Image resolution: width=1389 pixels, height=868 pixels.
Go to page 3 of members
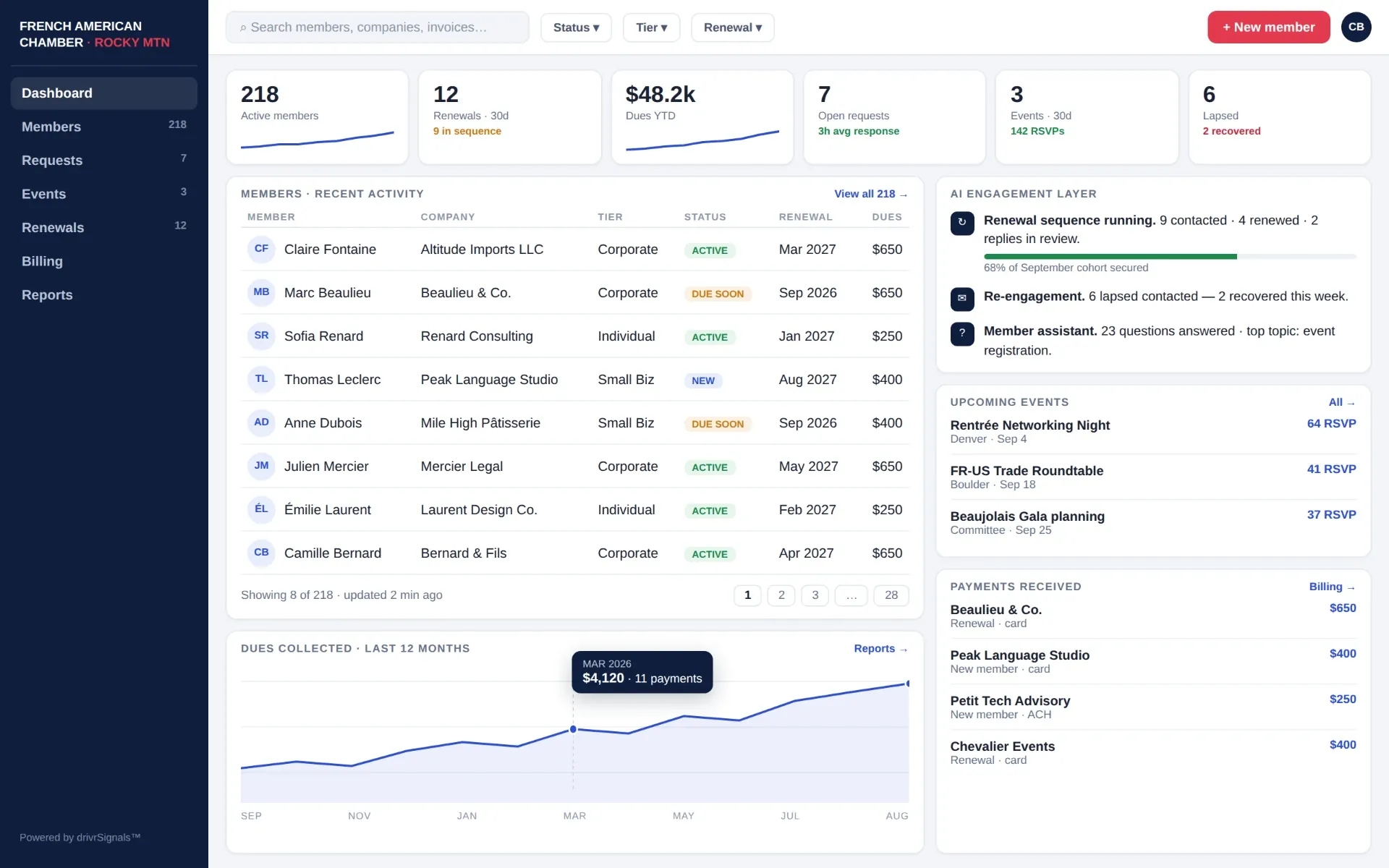[x=815, y=595]
